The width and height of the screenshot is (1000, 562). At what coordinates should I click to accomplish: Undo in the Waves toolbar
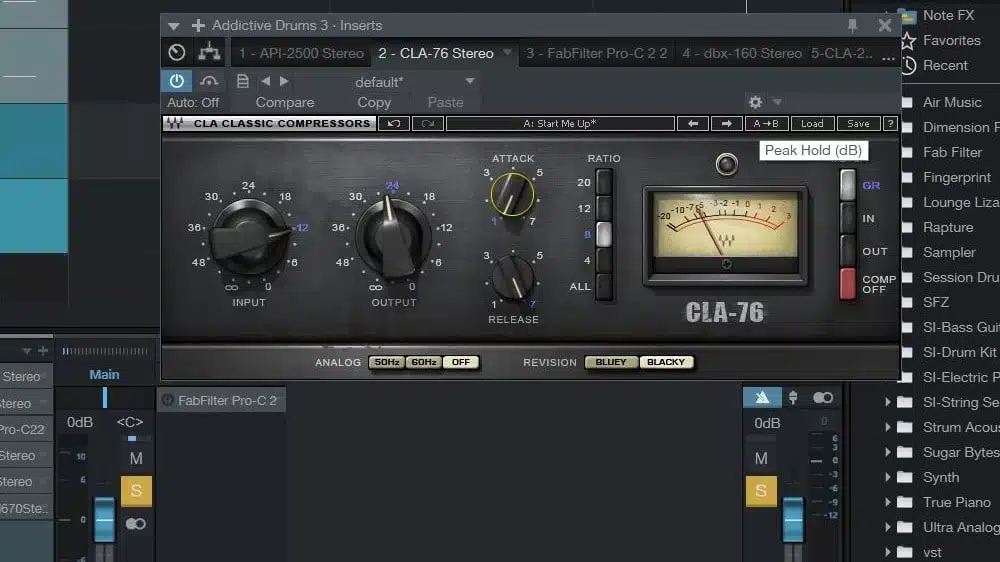pos(393,124)
